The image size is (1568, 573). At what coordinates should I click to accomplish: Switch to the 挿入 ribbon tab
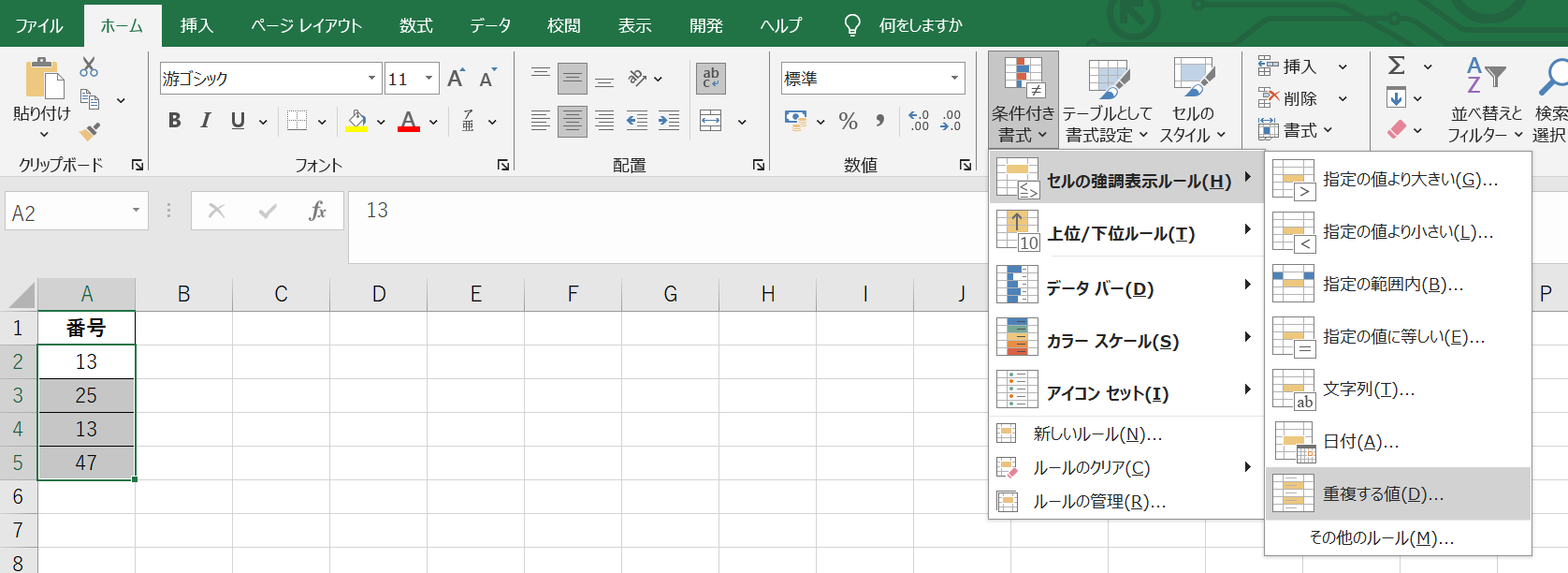coord(196,25)
